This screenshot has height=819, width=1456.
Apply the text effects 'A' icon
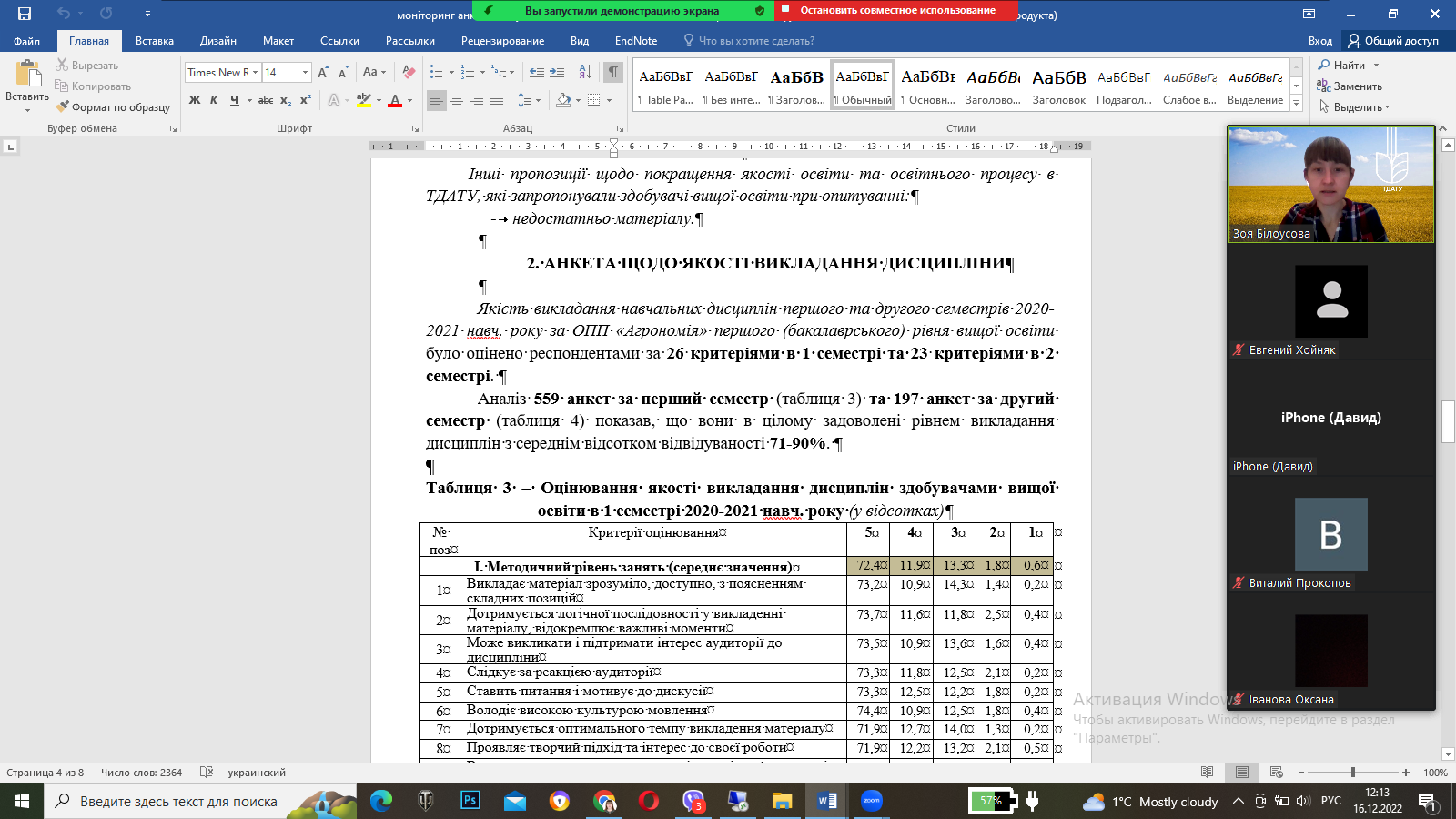[334, 100]
